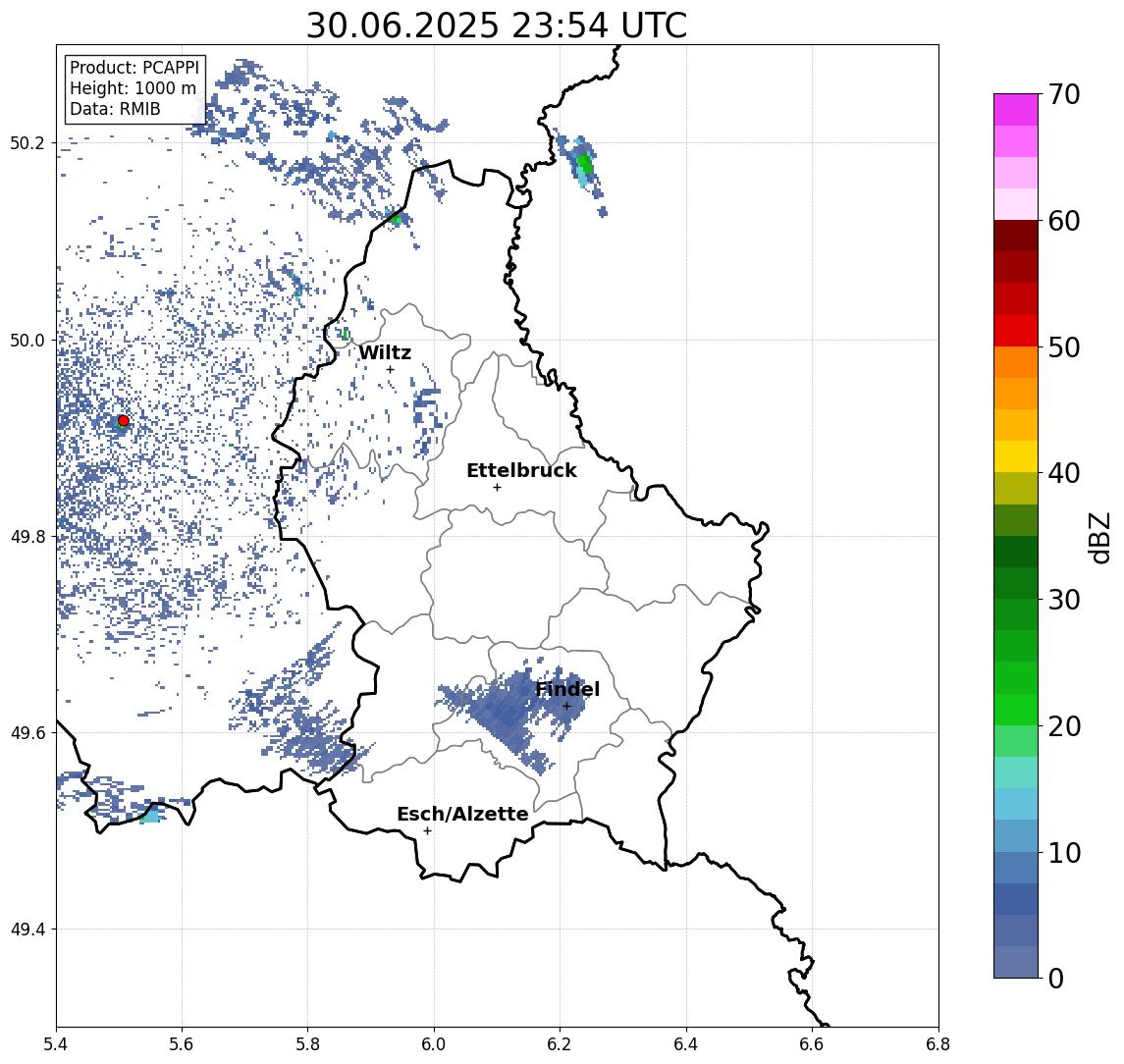The height and width of the screenshot is (1064, 1124).
Task: Click longitude tick label 5.6
Action: point(182,1044)
